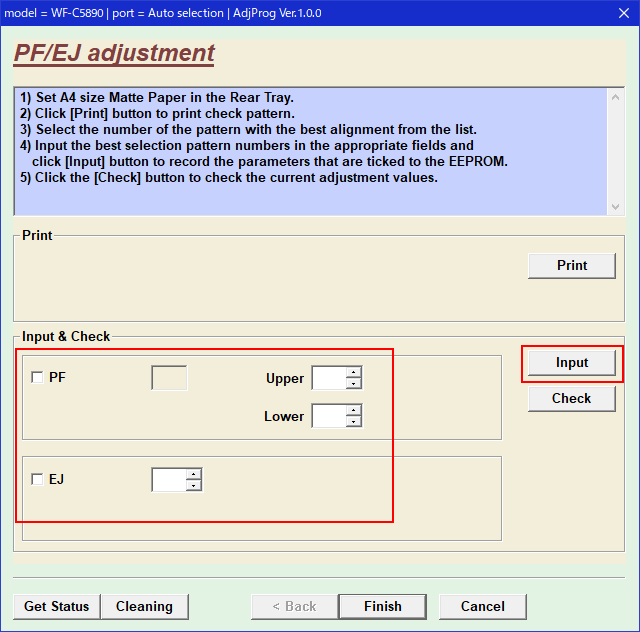Image resolution: width=640 pixels, height=632 pixels.
Task: Increase the Lower value with up arrow
Action: [353, 411]
